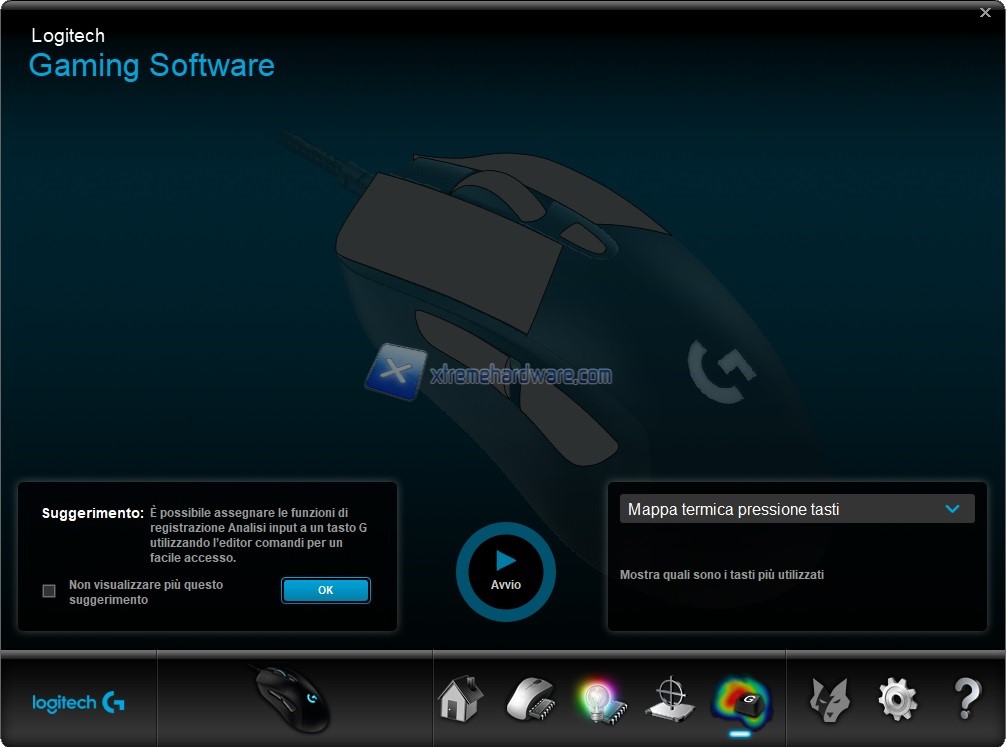
Task: Open the Home screen icon
Action: 460,699
